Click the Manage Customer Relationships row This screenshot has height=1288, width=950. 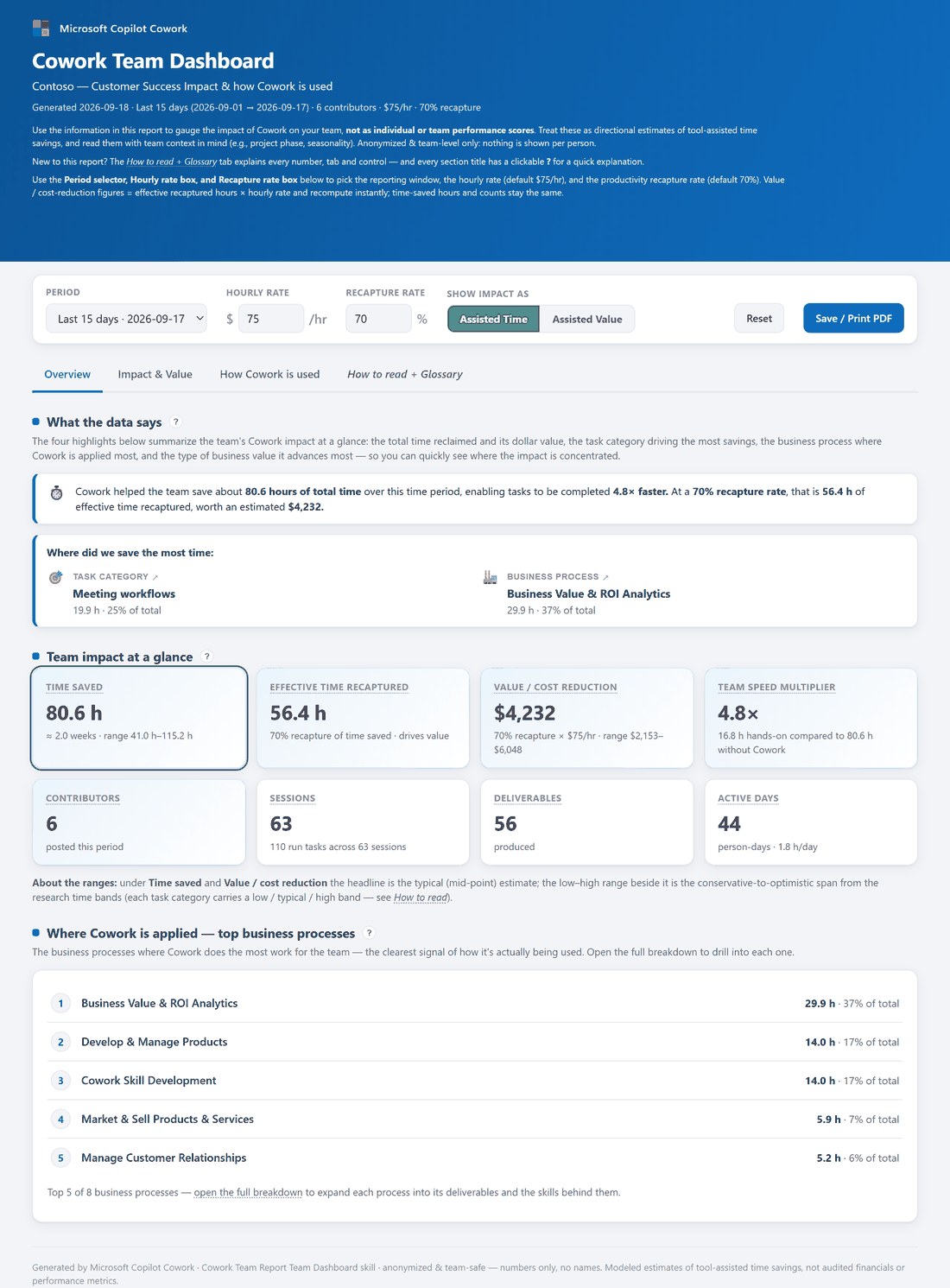(474, 1158)
